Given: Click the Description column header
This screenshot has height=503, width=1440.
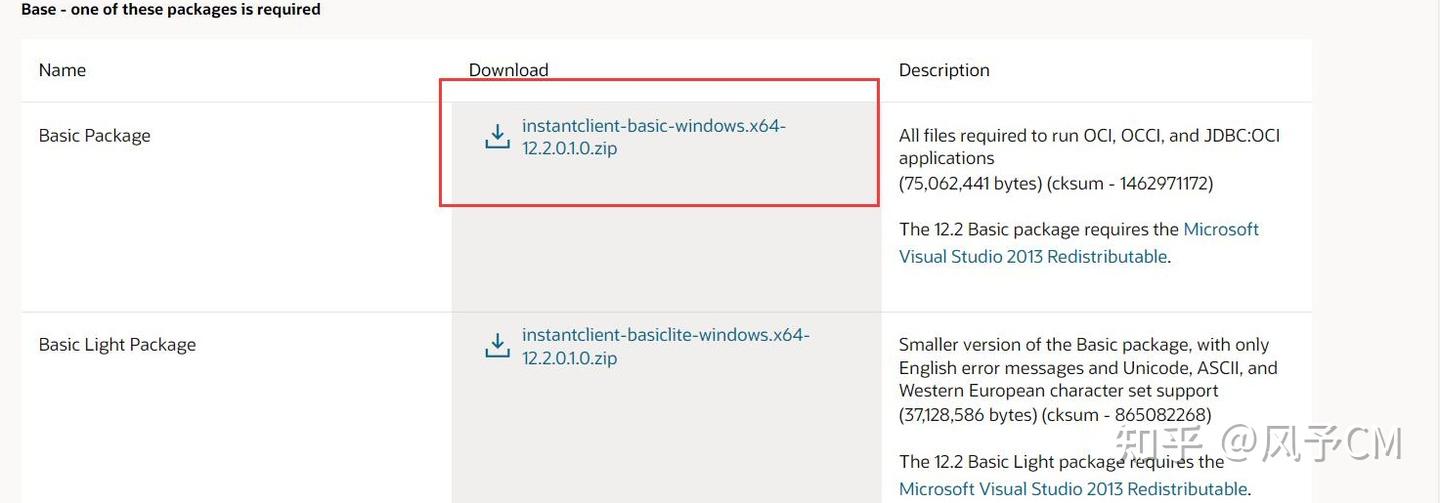Looking at the screenshot, I should pos(944,70).
